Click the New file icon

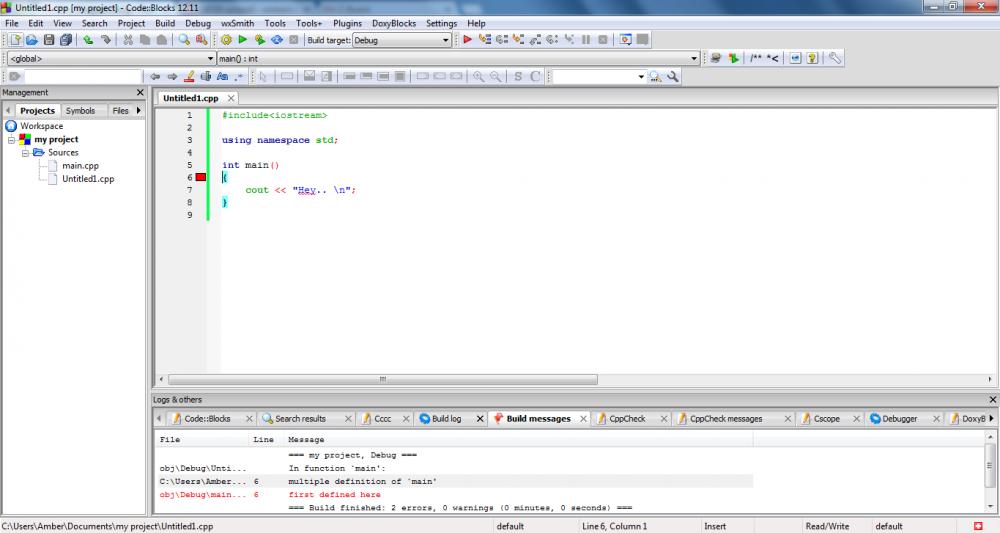click(15, 40)
